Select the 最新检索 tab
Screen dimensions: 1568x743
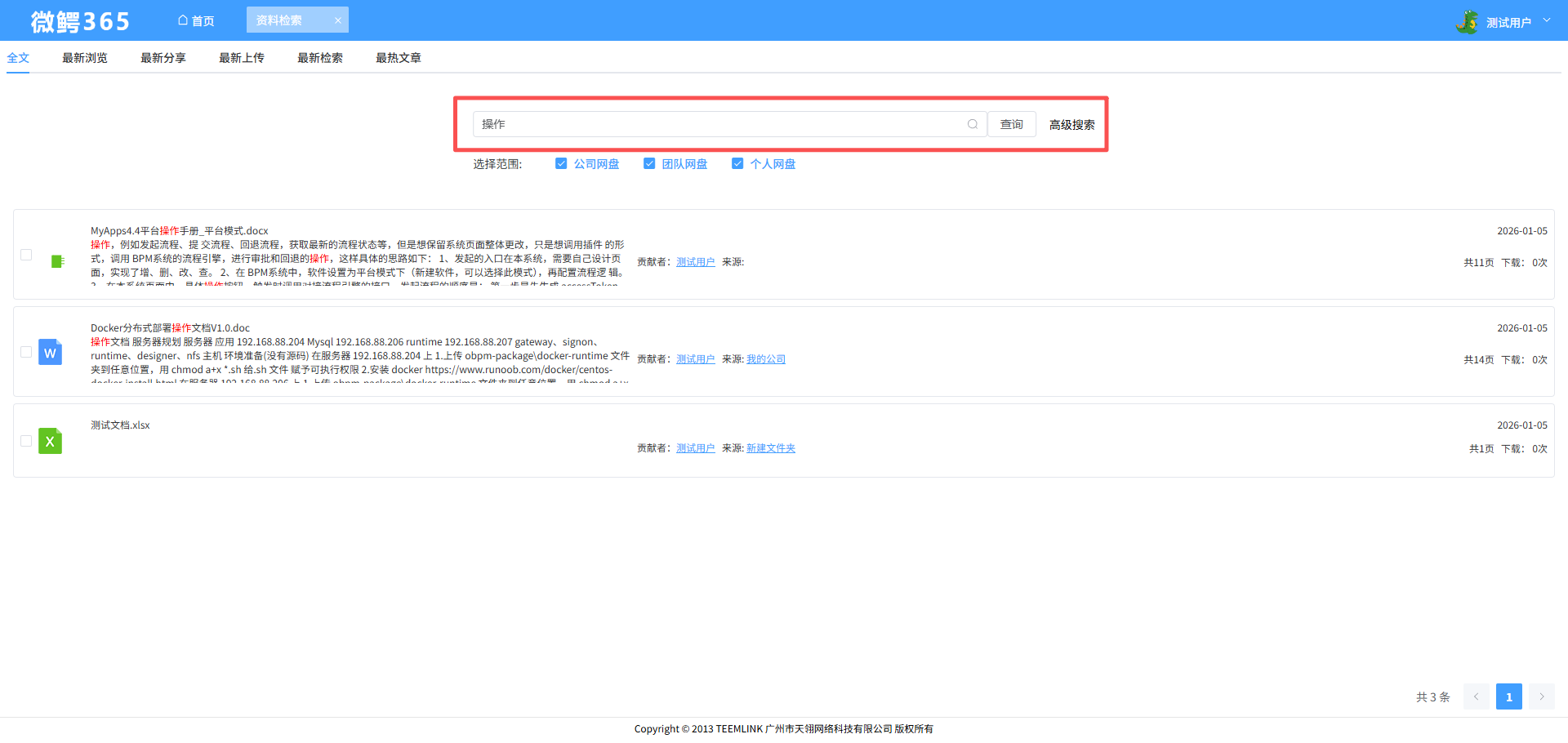320,58
